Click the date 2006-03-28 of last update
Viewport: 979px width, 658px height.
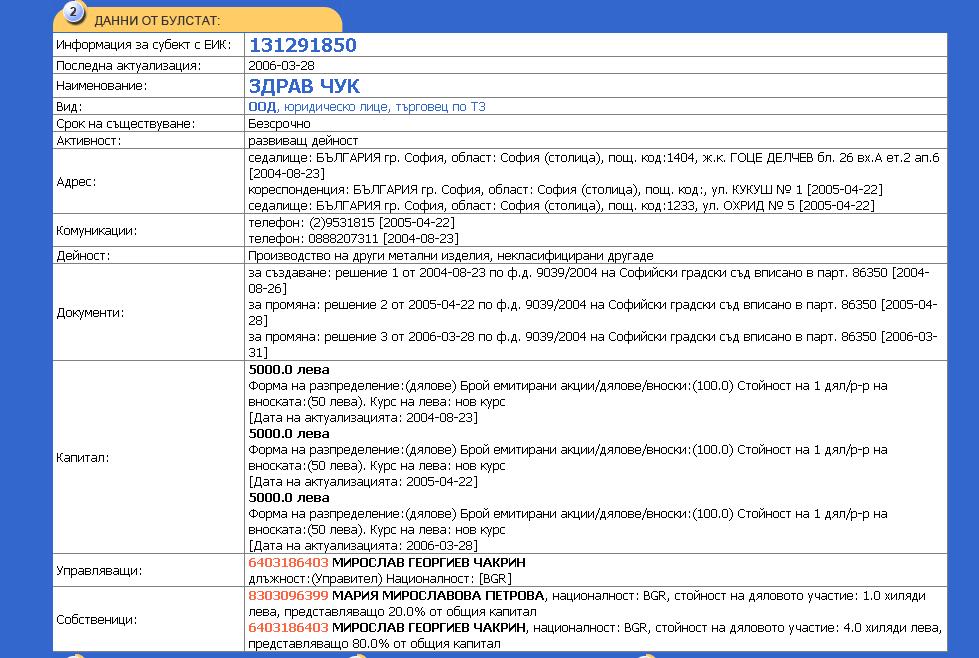point(281,66)
